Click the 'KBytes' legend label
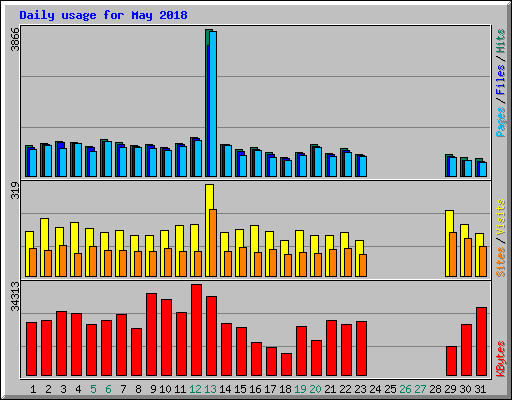 (x=501, y=359)
